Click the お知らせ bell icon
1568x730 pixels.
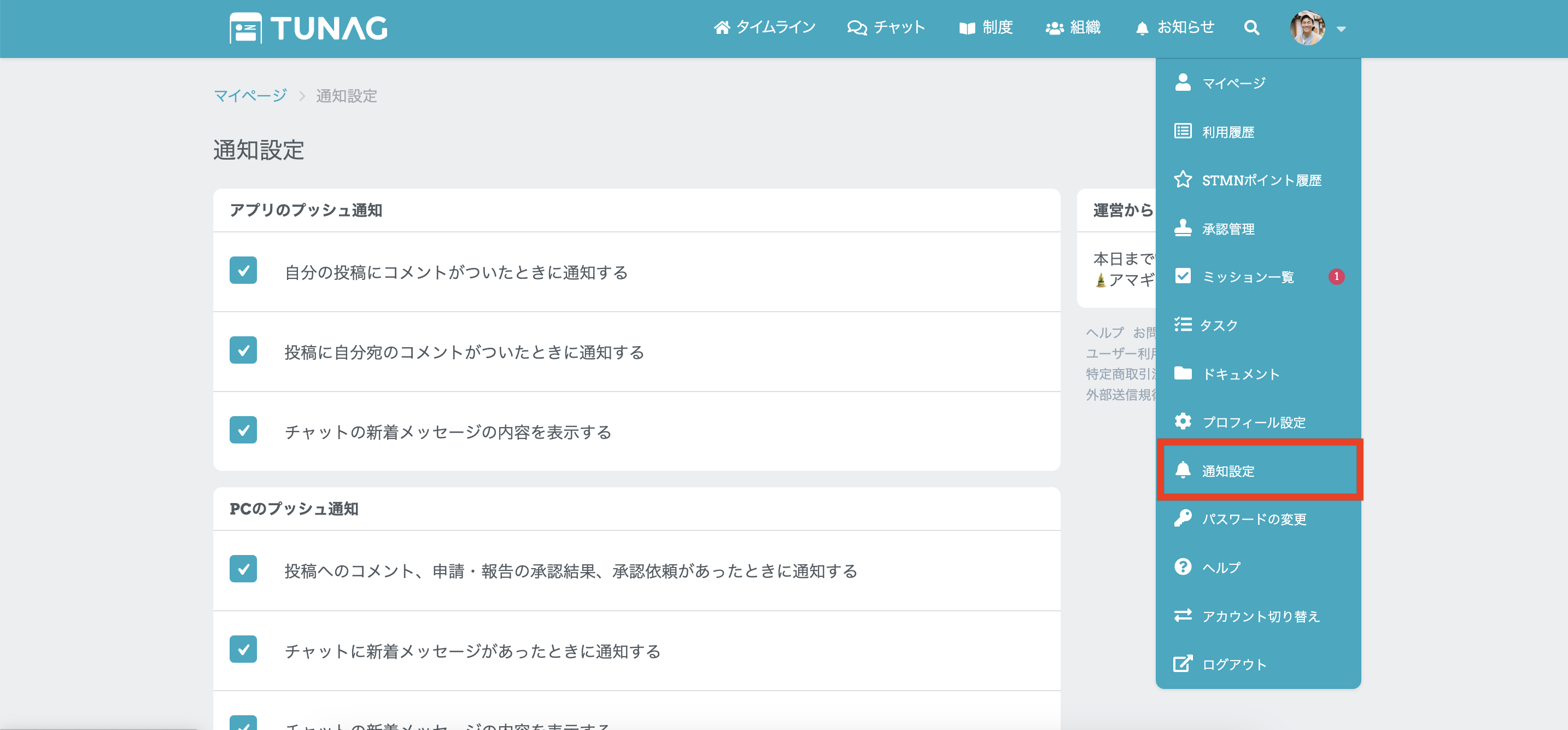coord(1142,28)
